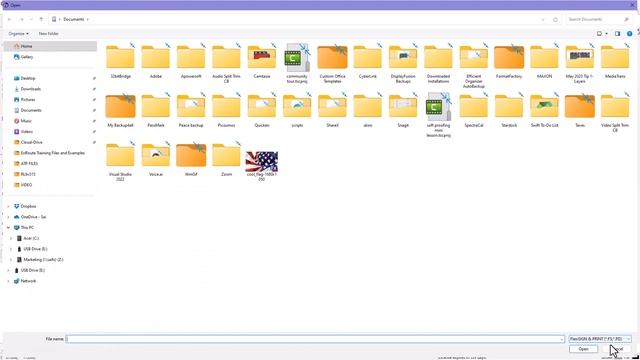Viewport: 640px width, 360px height.
Task: Open the Custom Office Templates folder
Action: [332, 63]
